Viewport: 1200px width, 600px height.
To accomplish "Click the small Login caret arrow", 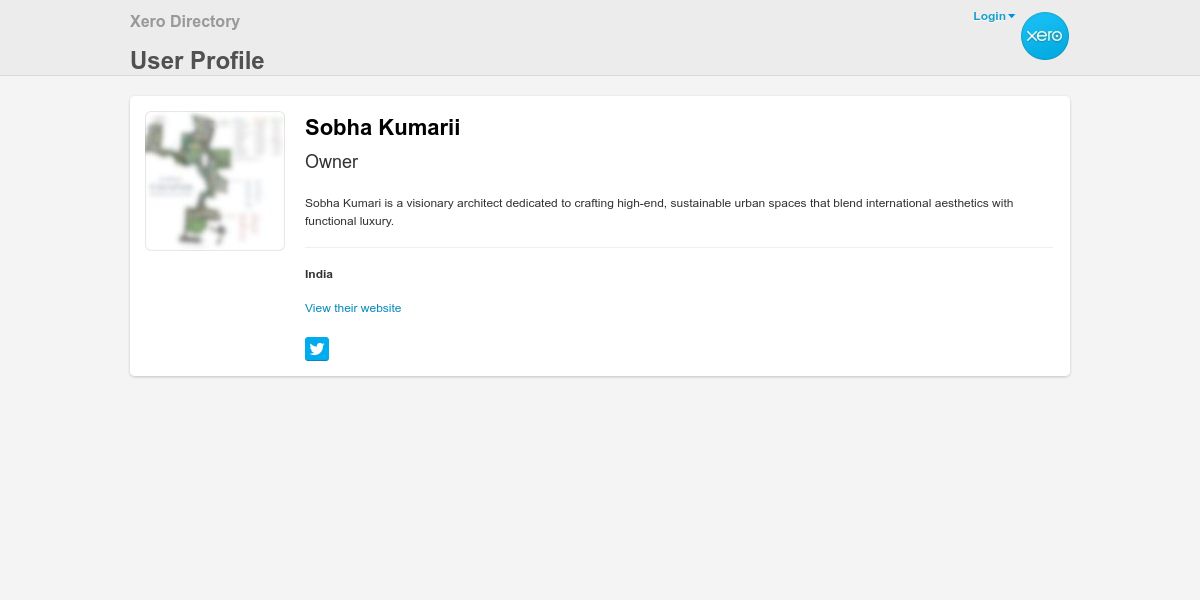I will pyautogui.click(x=1012, y=16).
